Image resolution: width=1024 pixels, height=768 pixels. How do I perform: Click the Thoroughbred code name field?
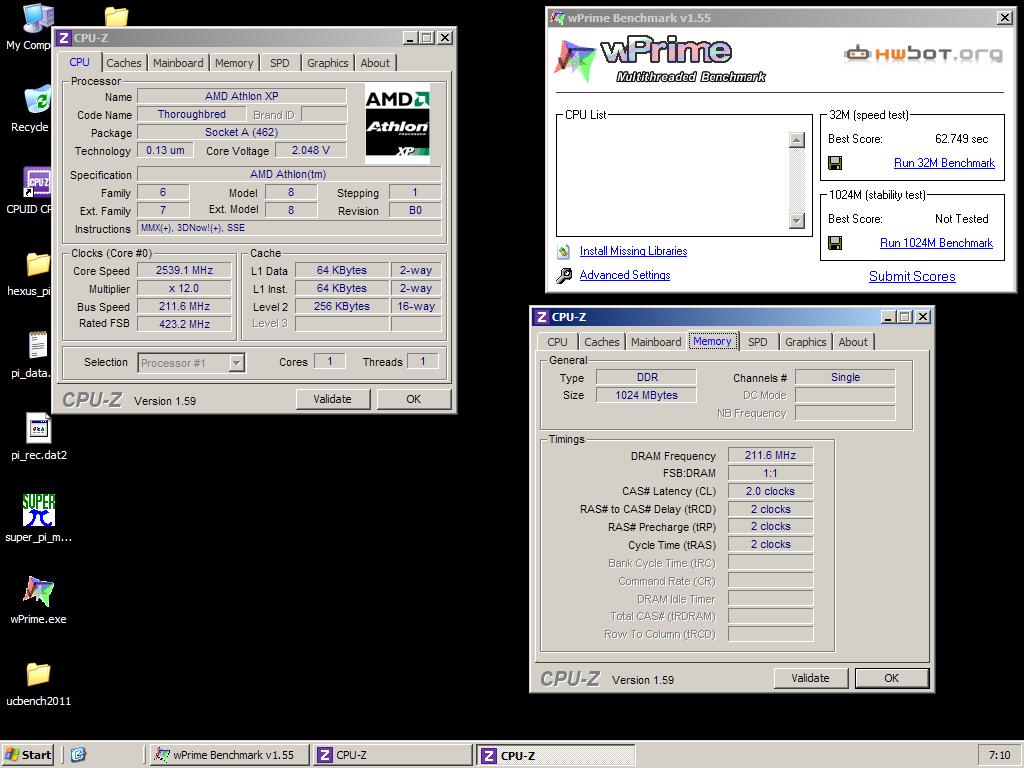(191, 114)
